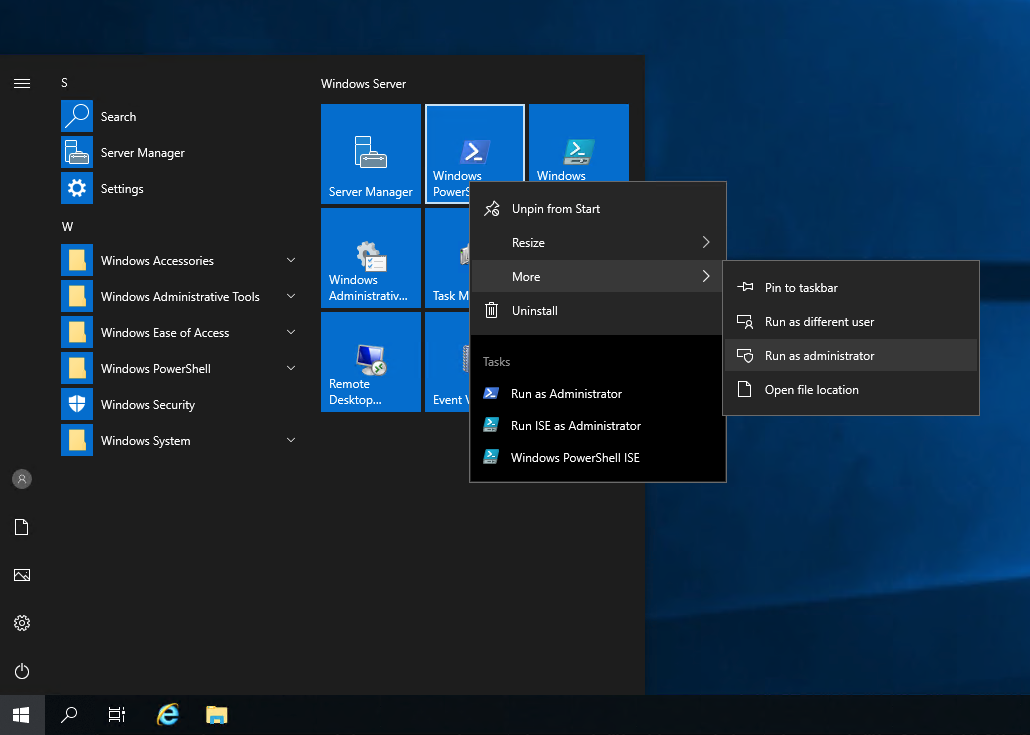Screen dimensions: 1030x735
Task: Click the Task View taskbar icon
Action: (117, 714)
